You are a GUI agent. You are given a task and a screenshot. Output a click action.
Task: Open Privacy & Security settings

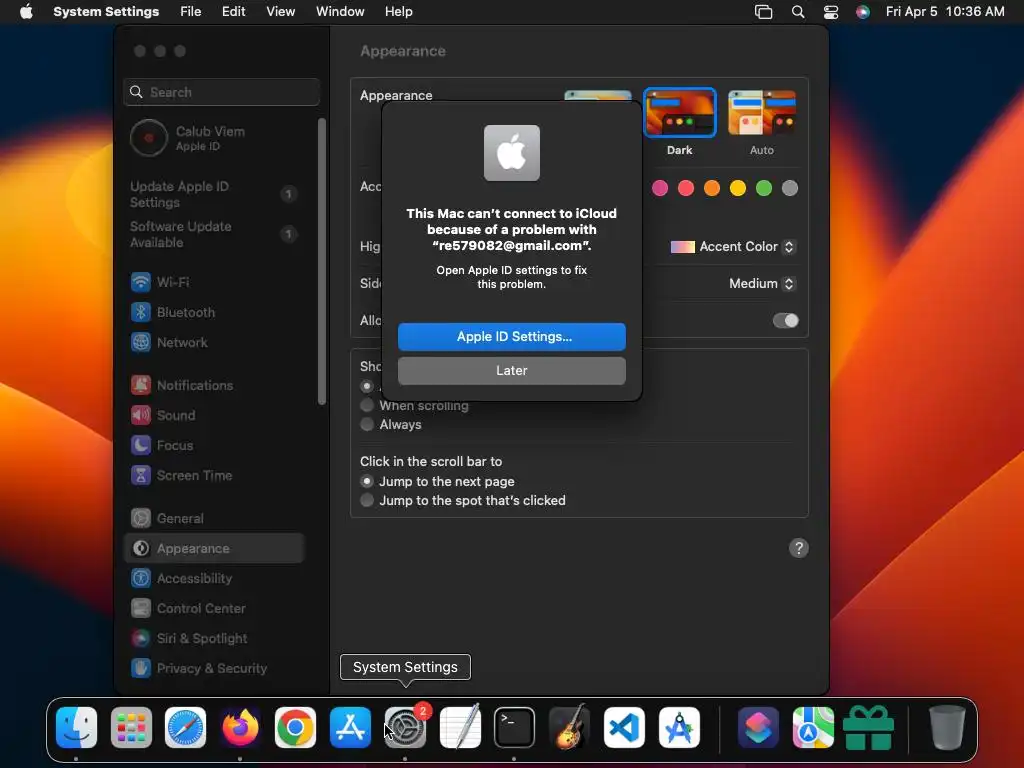(214, 669)
